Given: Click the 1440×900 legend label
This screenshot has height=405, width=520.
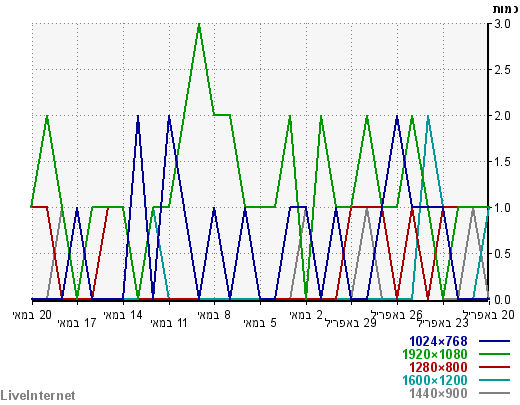Looking at the screenshot, I should 438,393.
